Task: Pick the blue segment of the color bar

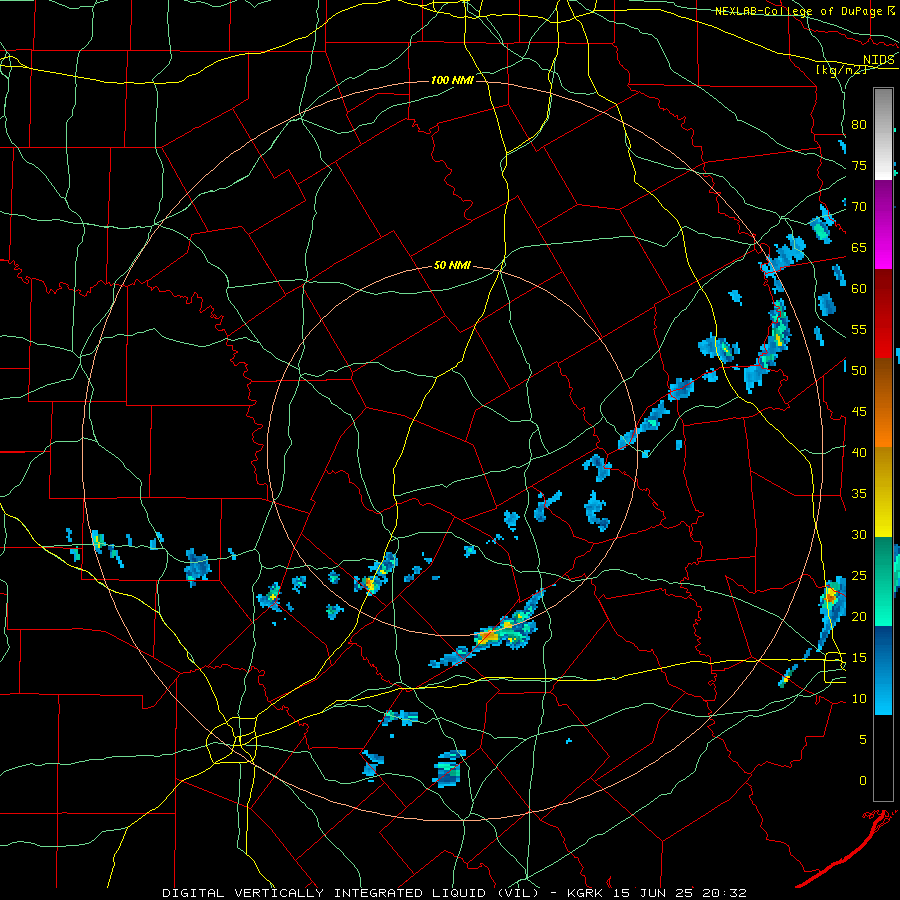Action: pyautogui.click(x=883, y=670)
